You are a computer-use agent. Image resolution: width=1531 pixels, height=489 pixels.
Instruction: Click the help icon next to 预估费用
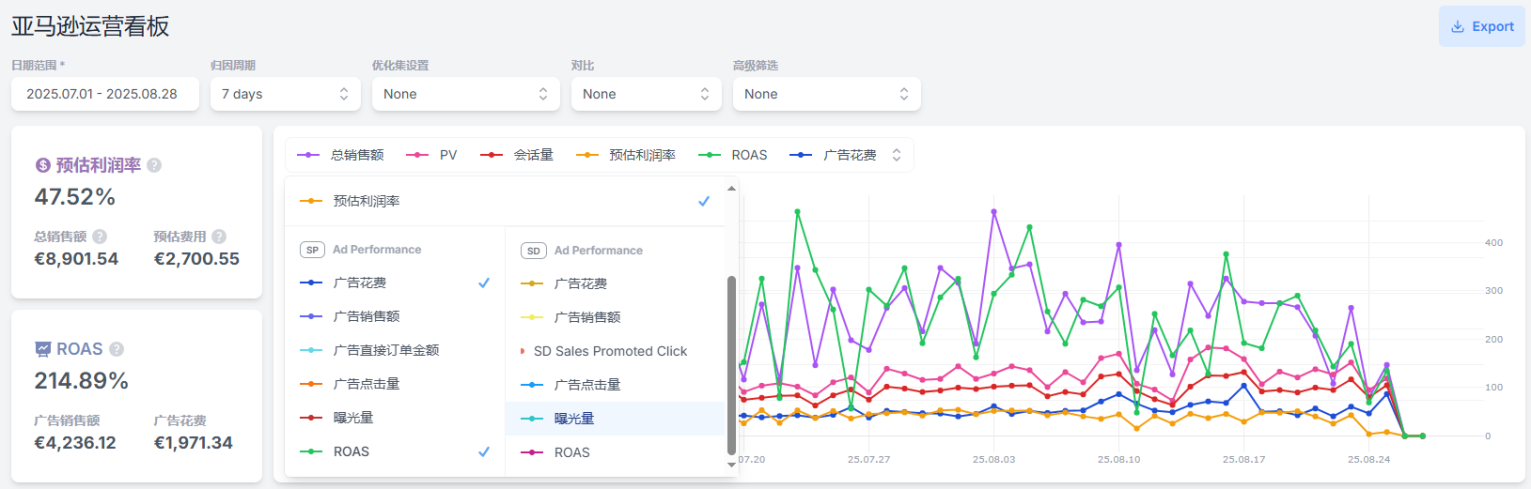click(219, 237)
